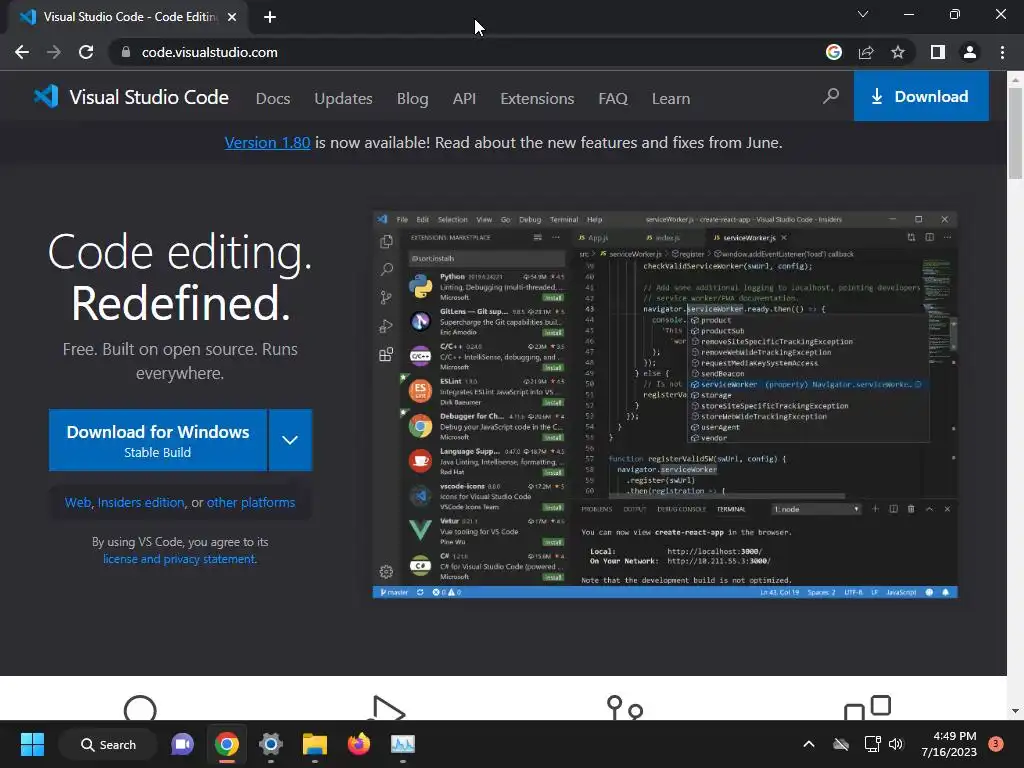Open the Version 1.80 link
1024x768 pixels.
[x=267, y=142]
